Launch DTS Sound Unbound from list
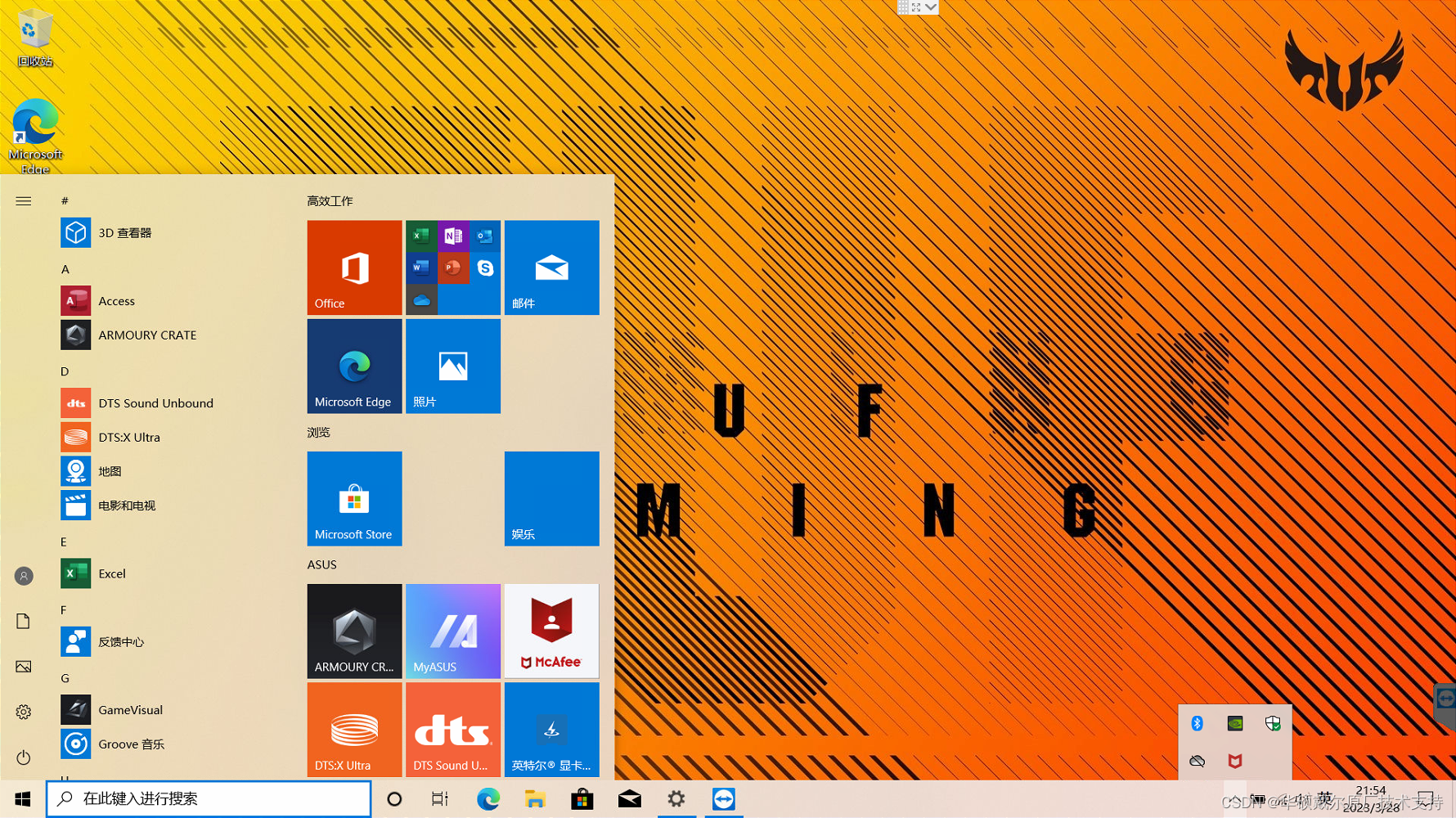 (x=172, y=403)
